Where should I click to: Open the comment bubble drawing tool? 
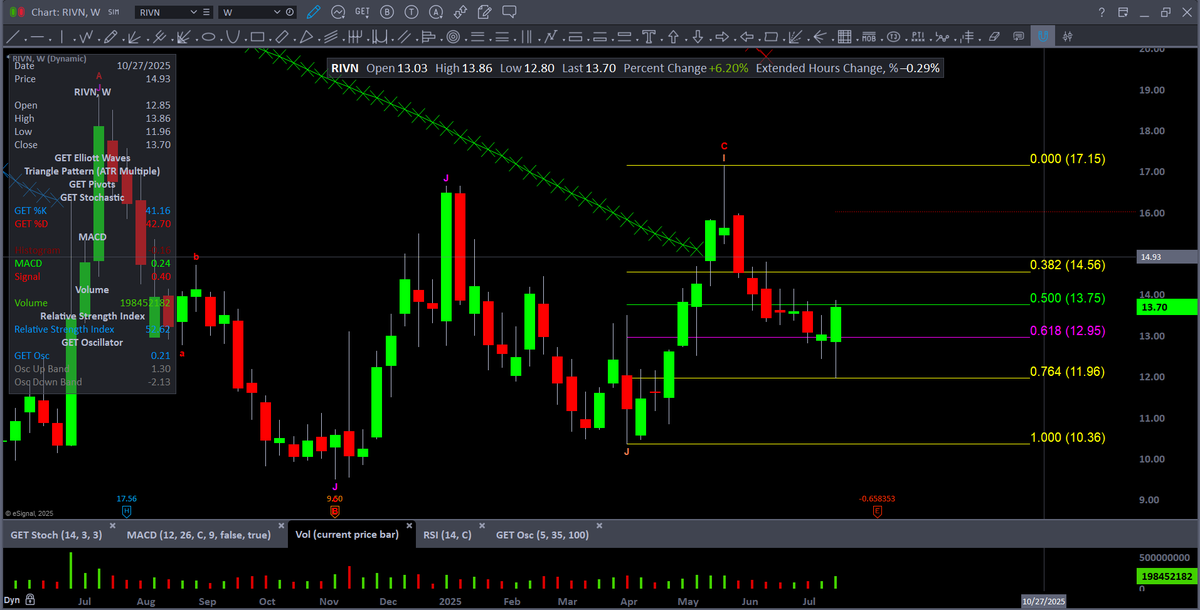(x=1018, y=37)
